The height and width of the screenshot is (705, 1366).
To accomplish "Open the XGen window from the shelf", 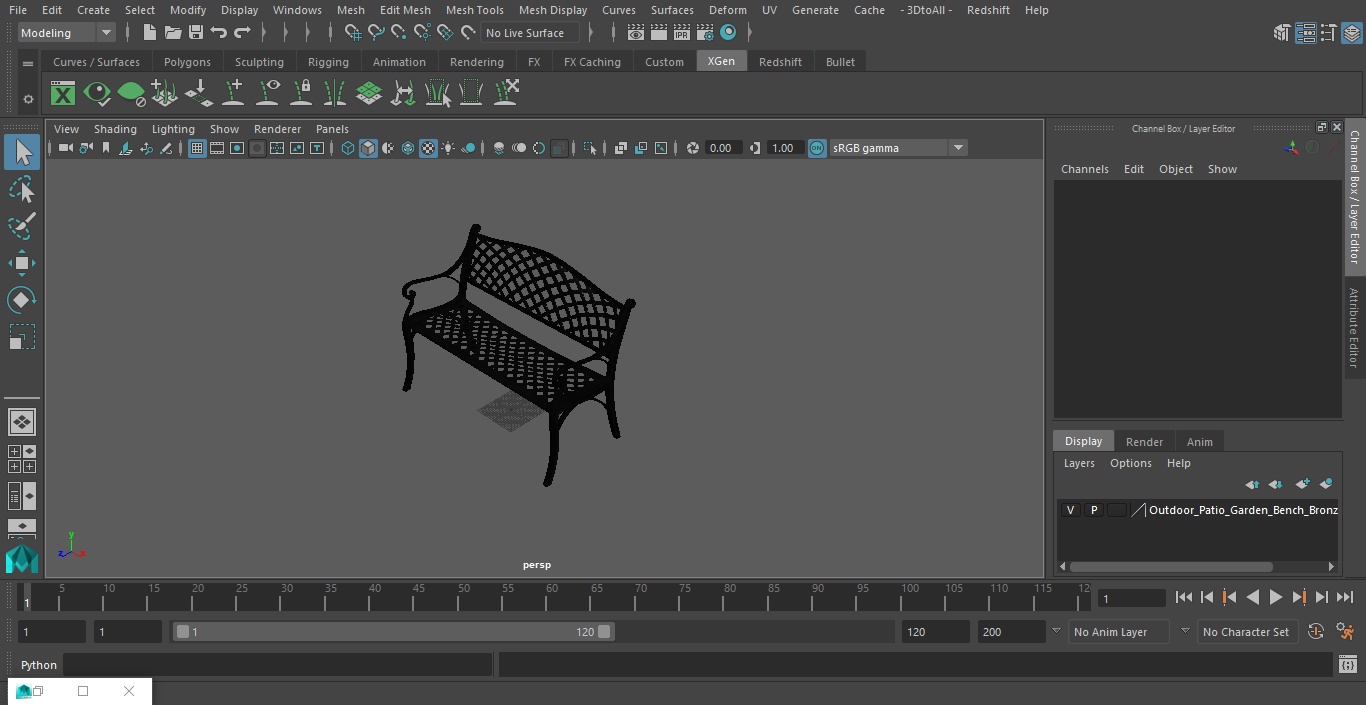I will [x=63, y=94].
